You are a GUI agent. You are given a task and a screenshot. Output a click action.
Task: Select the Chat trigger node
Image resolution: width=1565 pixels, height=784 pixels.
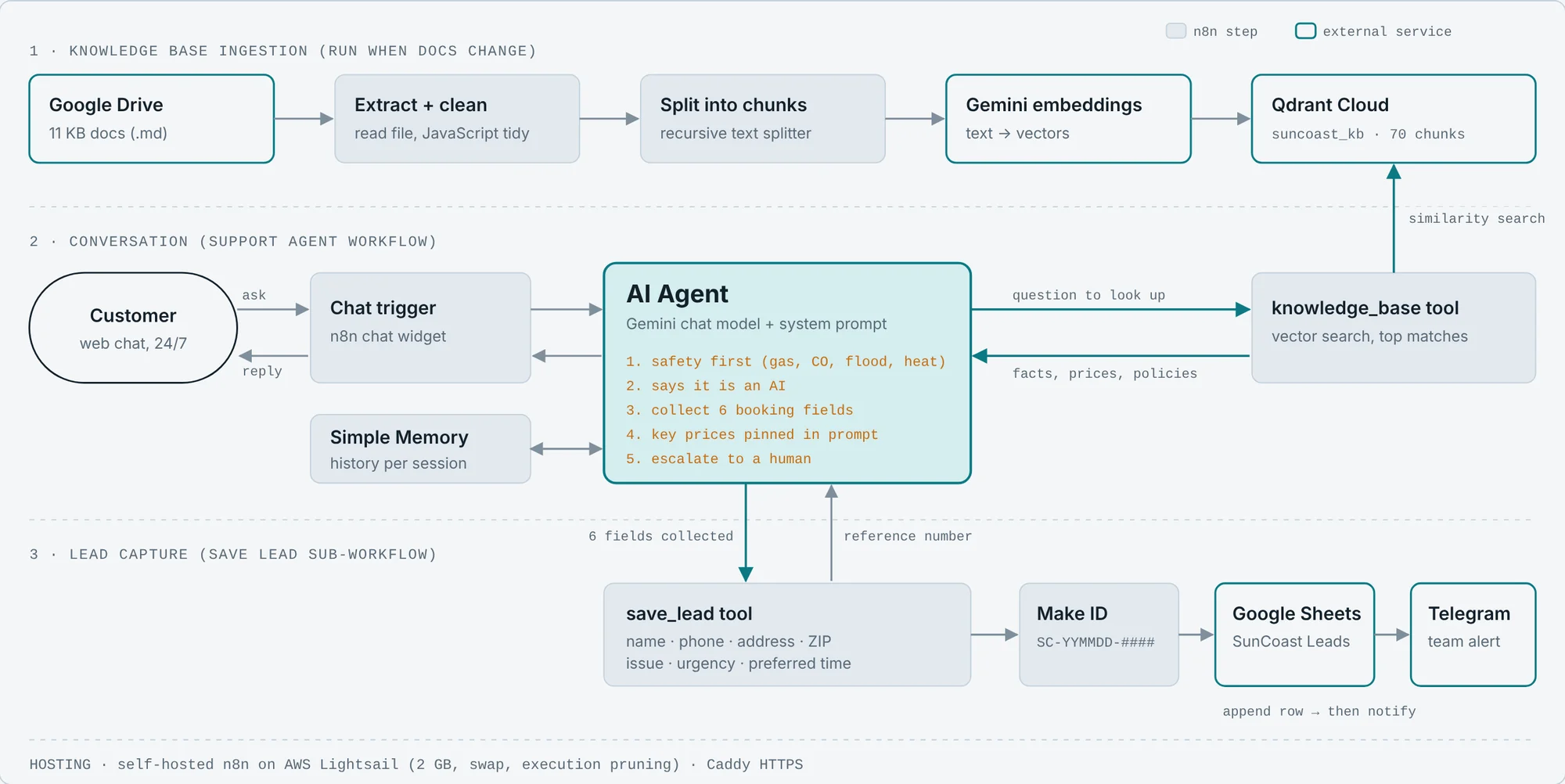point(420,328)
